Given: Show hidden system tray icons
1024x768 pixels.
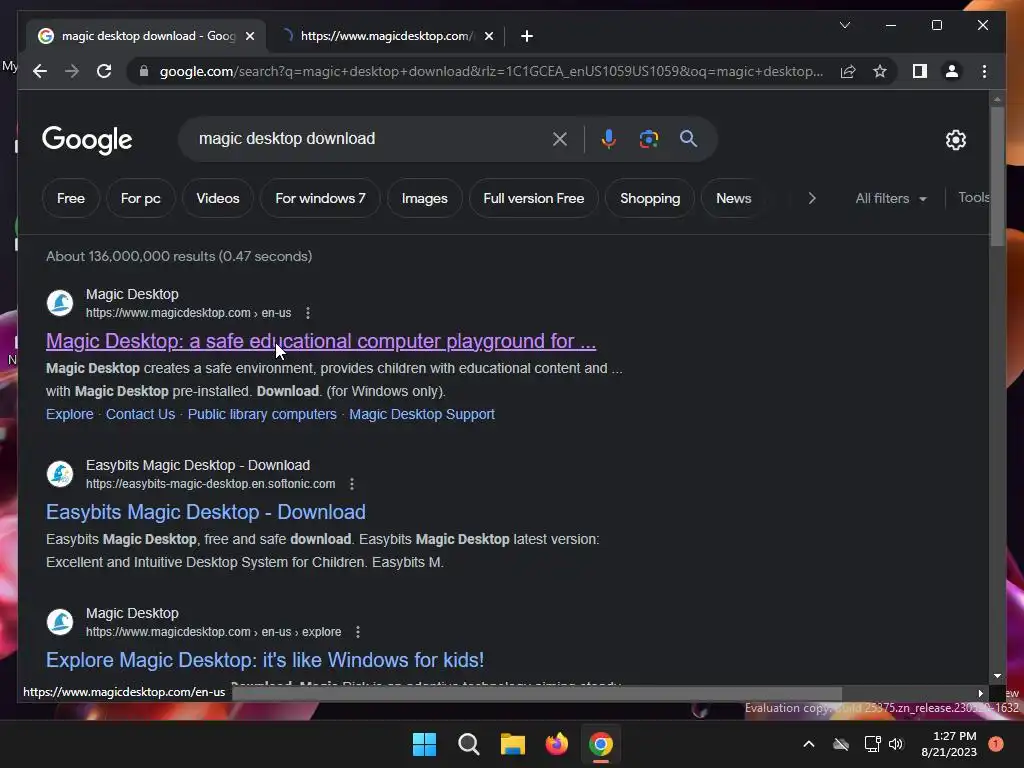Looking at the screenshot, I should [x=808, y=744].
